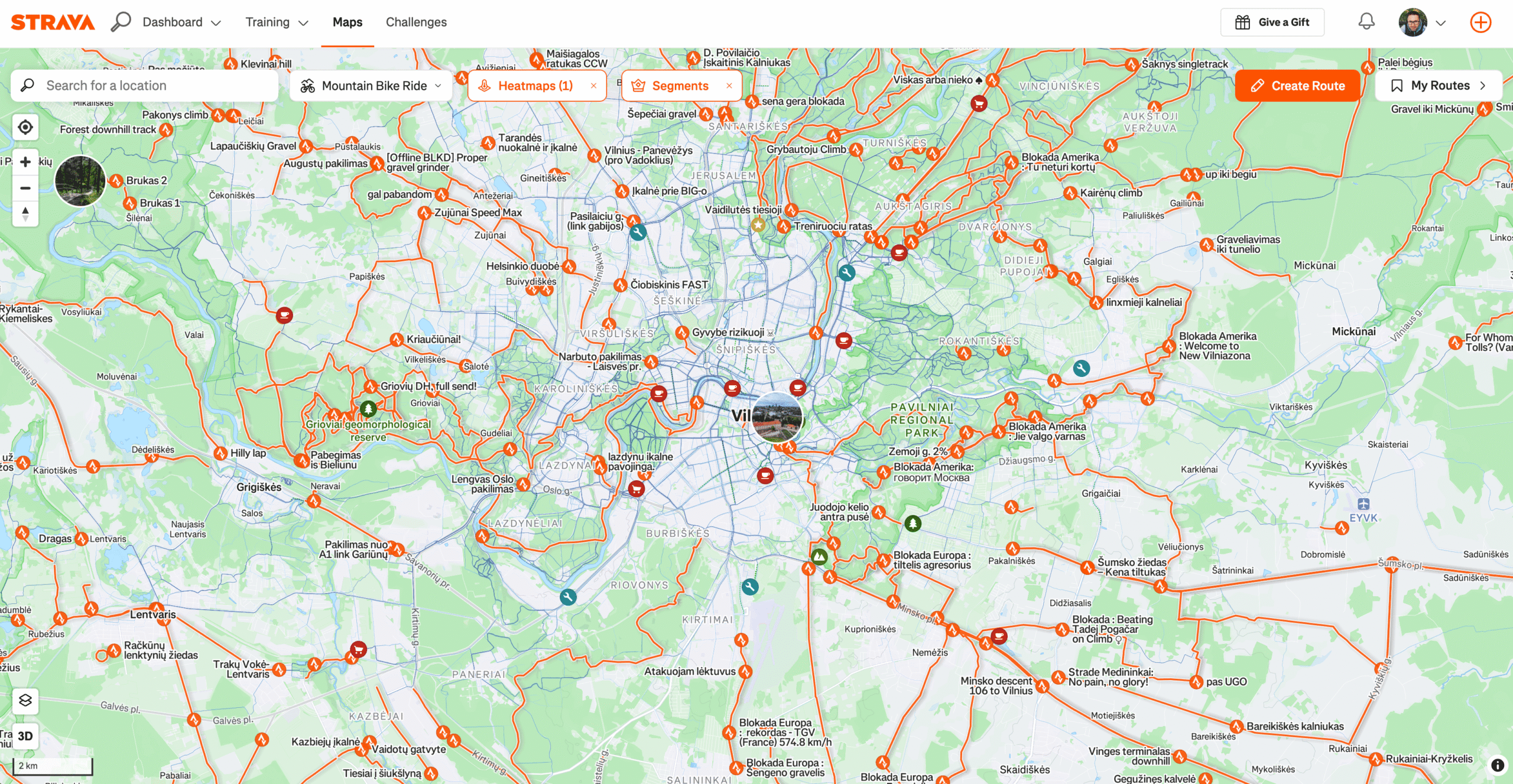Open the notifications bell
The image size is (1513, 784).
[1366, 22]
